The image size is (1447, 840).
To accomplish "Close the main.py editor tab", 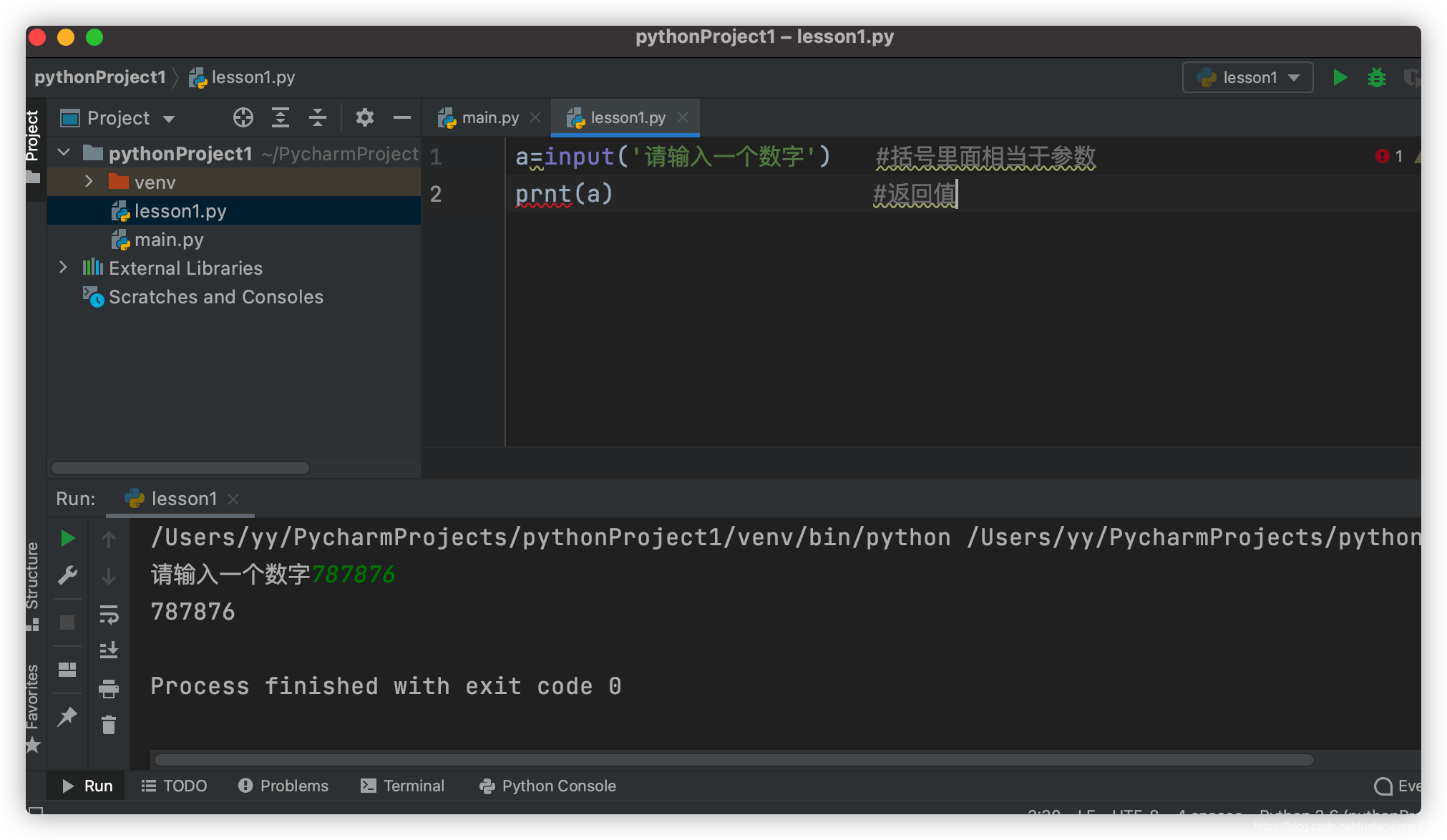I will click(535, 117).
